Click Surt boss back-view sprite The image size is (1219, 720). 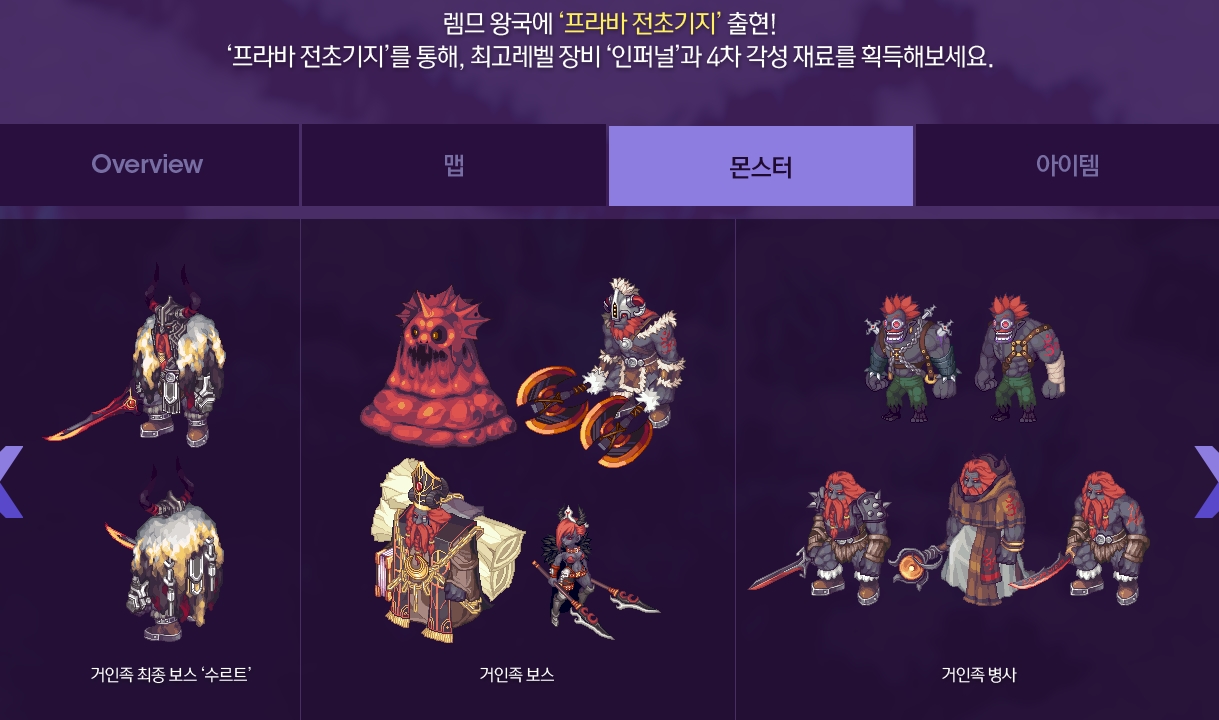pyautogui.click(x=167, y=552)
